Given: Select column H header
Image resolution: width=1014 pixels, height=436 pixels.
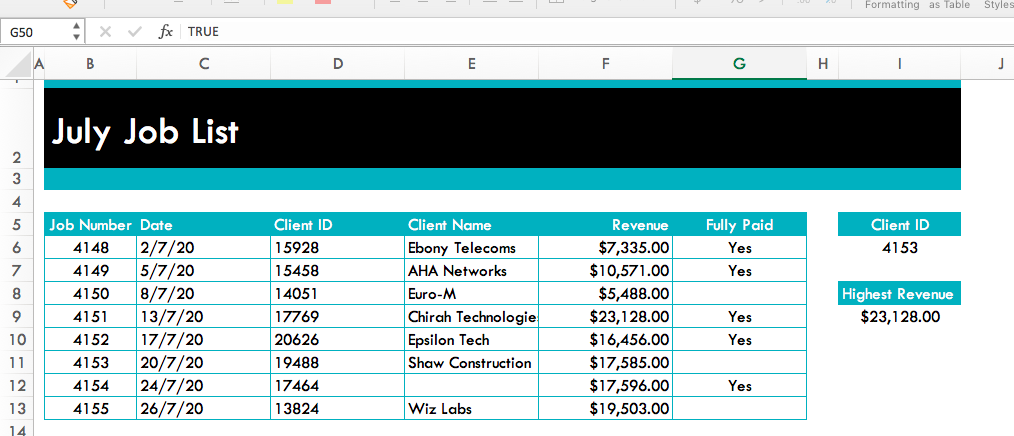Looking at the screenshot, I should (823, 64).
